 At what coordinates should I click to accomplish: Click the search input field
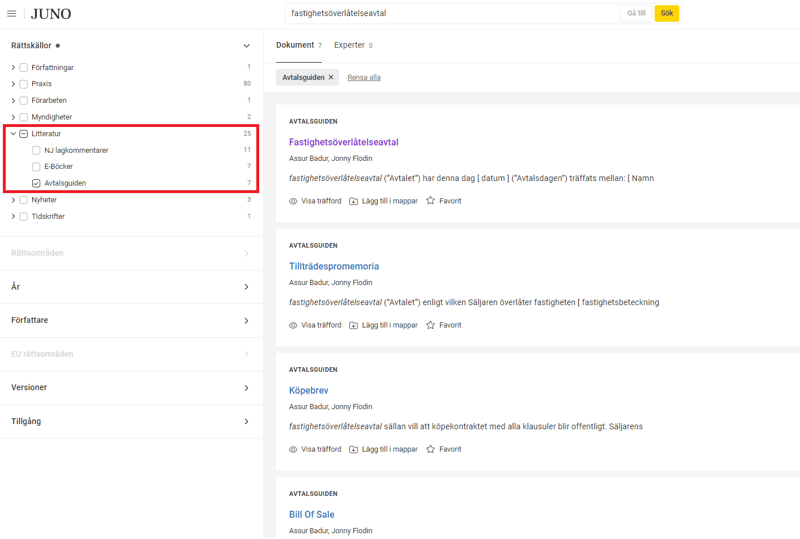click(450, 14)
